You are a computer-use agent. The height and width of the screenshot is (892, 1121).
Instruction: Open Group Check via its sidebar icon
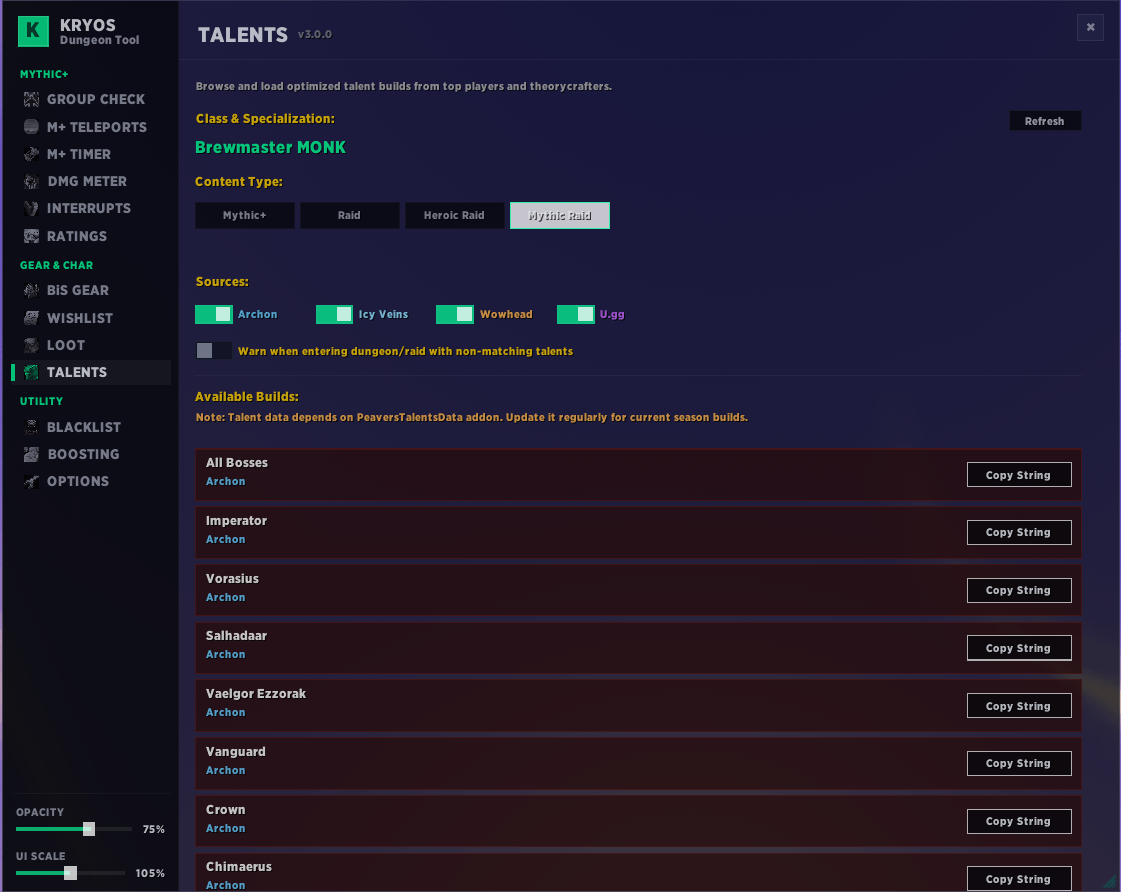pos(31,99)
